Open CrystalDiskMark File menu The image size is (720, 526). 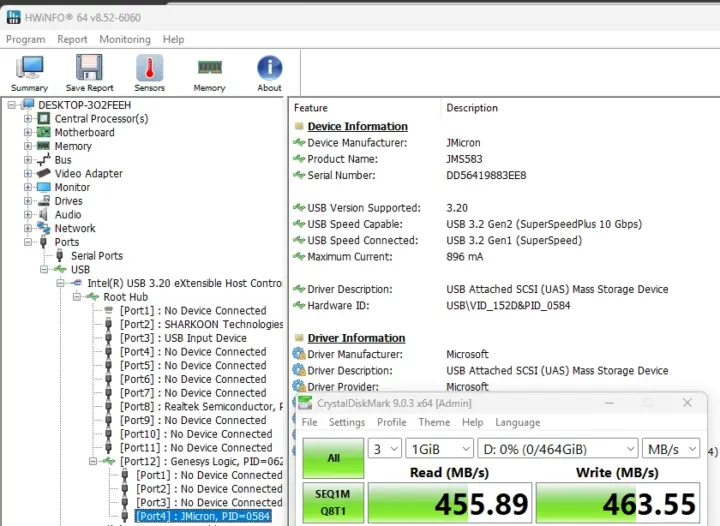tap(309, 422)
